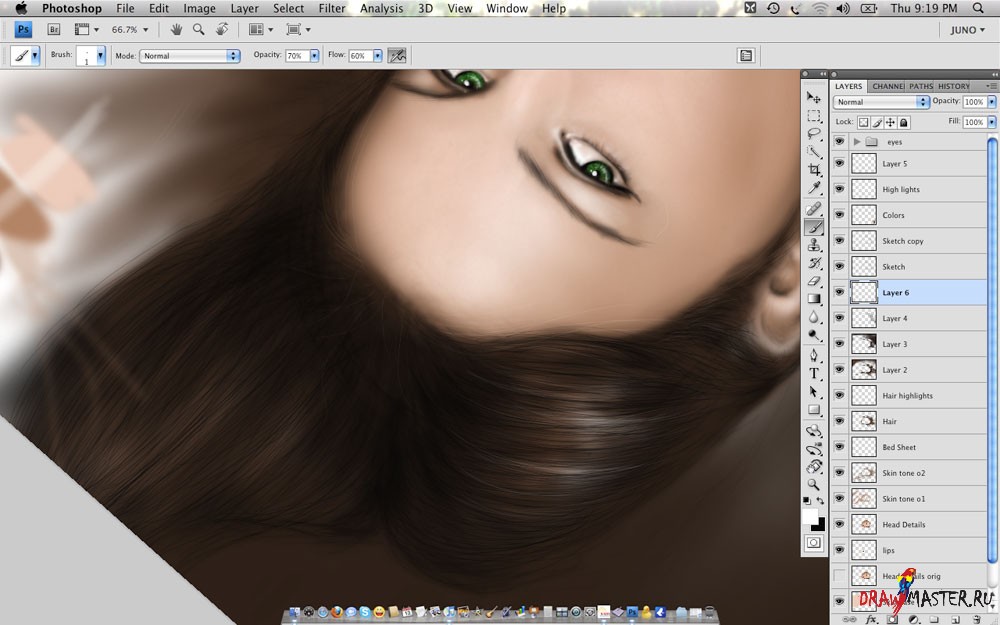Image resolution: width=1000 pixels, height=625 pixels.
Task: Switch to the Channels tab
Action: [887, 86]
